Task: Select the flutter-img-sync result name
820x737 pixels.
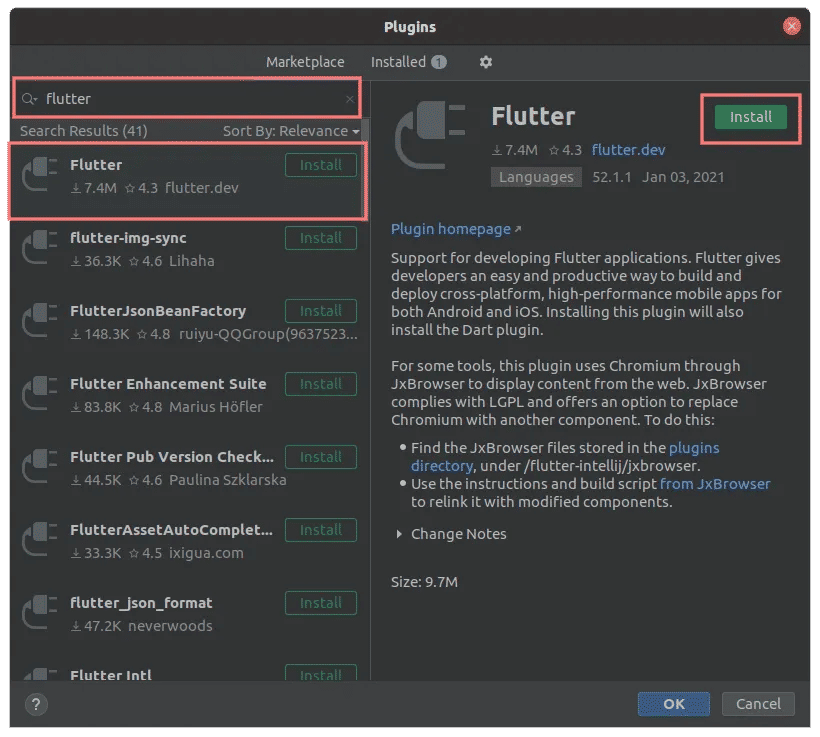Action: (128, 238)
